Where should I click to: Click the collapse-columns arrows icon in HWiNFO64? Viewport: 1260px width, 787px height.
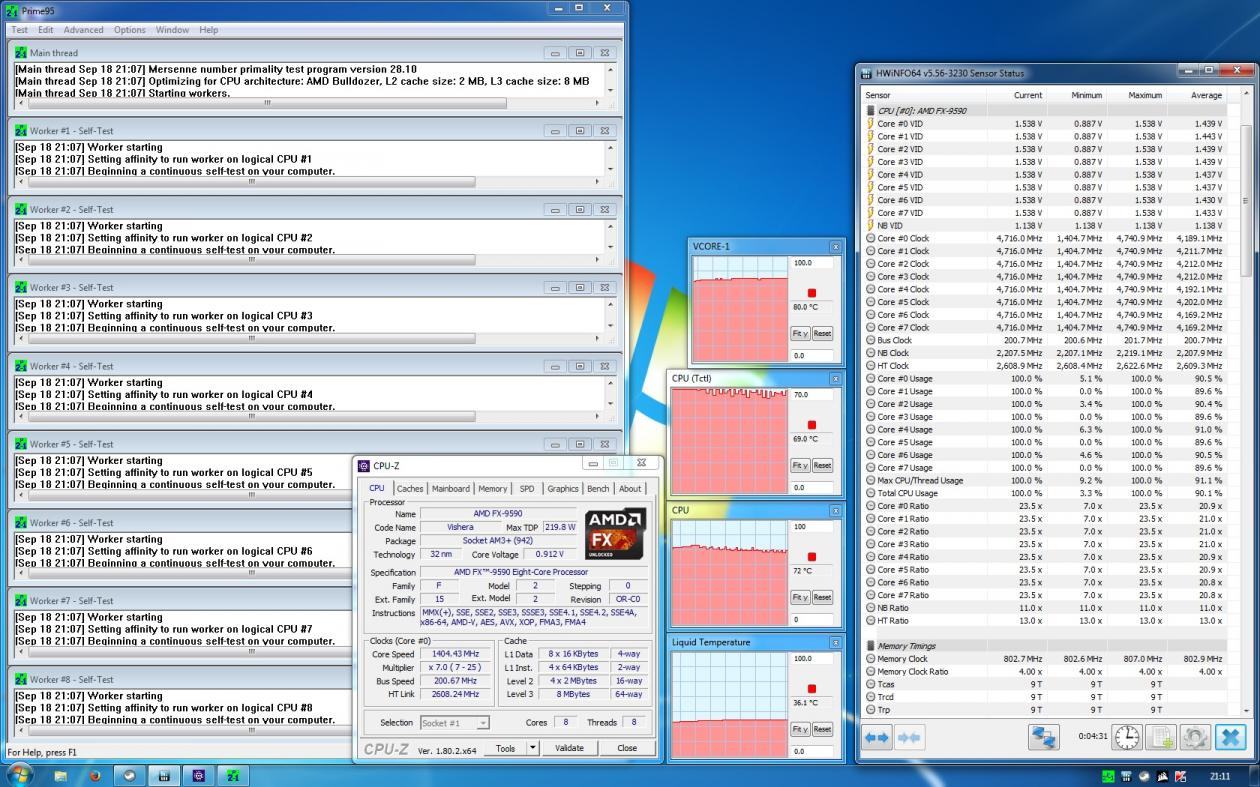909,738
